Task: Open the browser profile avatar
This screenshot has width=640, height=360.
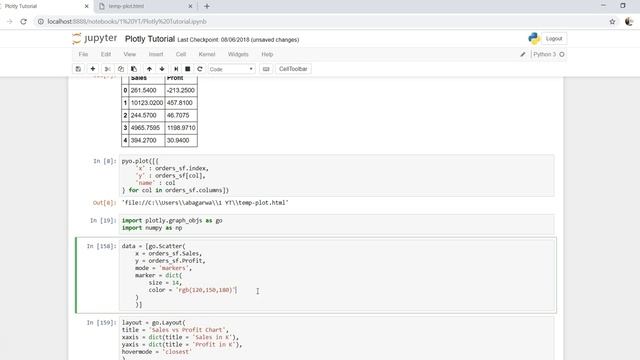Action: (629, 22)
